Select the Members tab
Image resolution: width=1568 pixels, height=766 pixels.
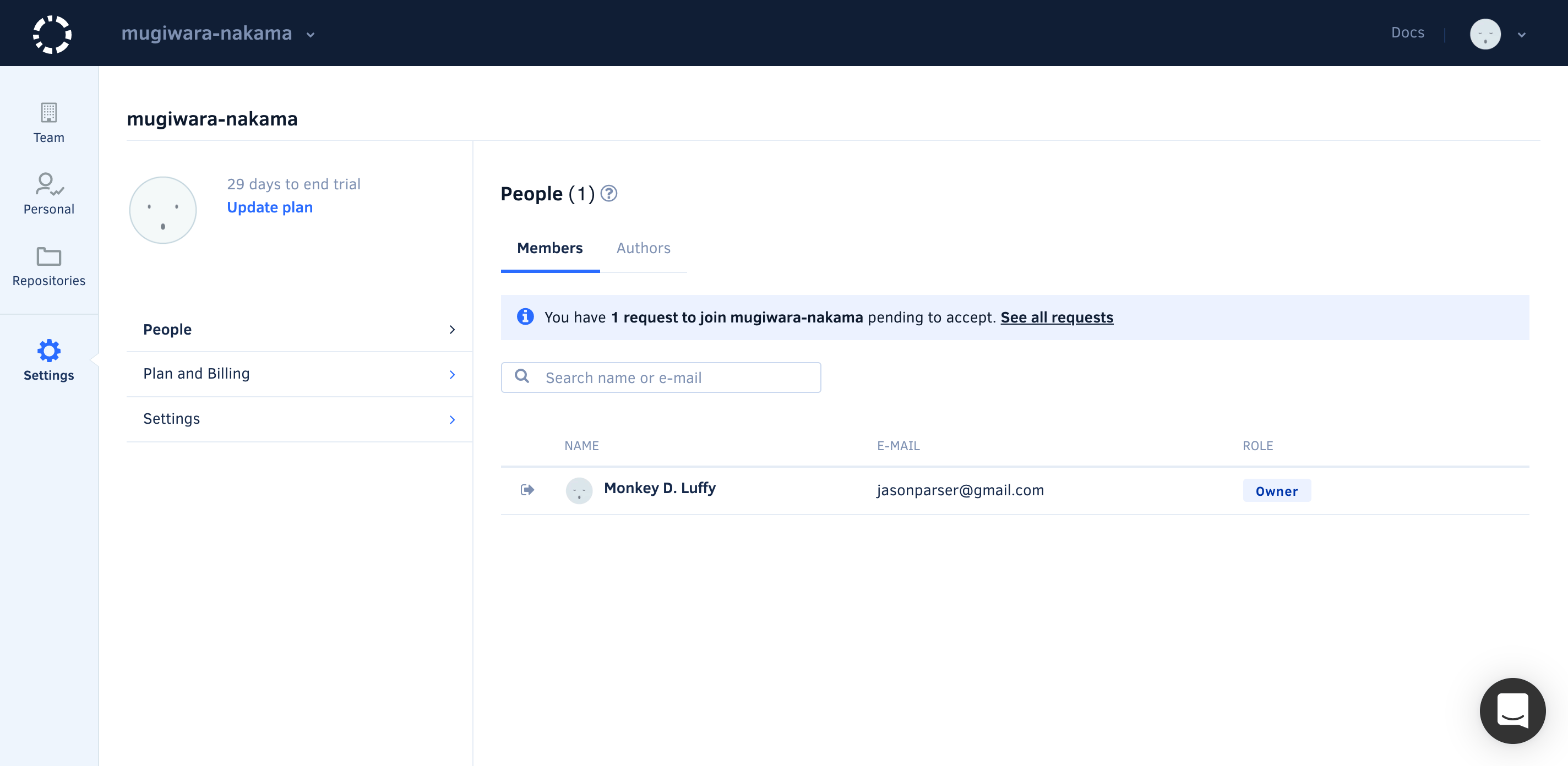[x=549, y=248]
